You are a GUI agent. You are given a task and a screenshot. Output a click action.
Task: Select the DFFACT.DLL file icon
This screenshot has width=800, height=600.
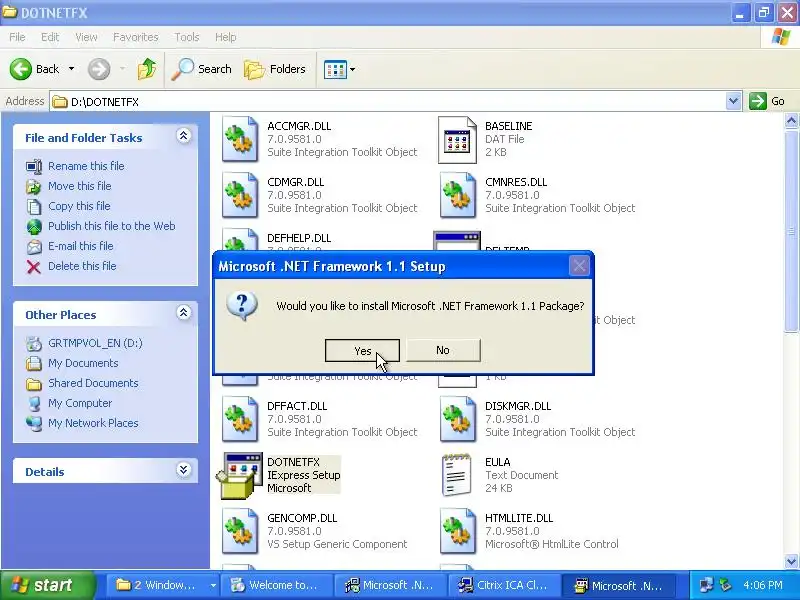240,419
